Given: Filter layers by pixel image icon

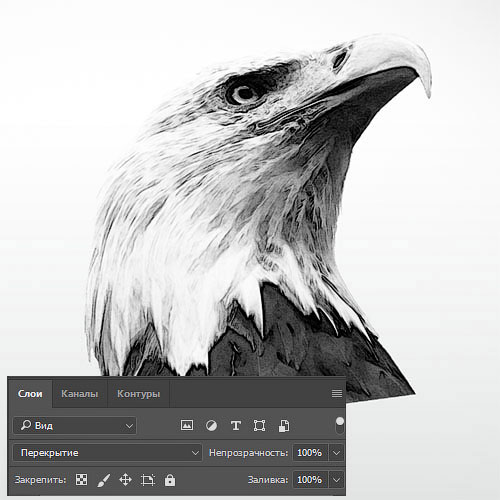Looking at the screenshot, I should point(187,425).
